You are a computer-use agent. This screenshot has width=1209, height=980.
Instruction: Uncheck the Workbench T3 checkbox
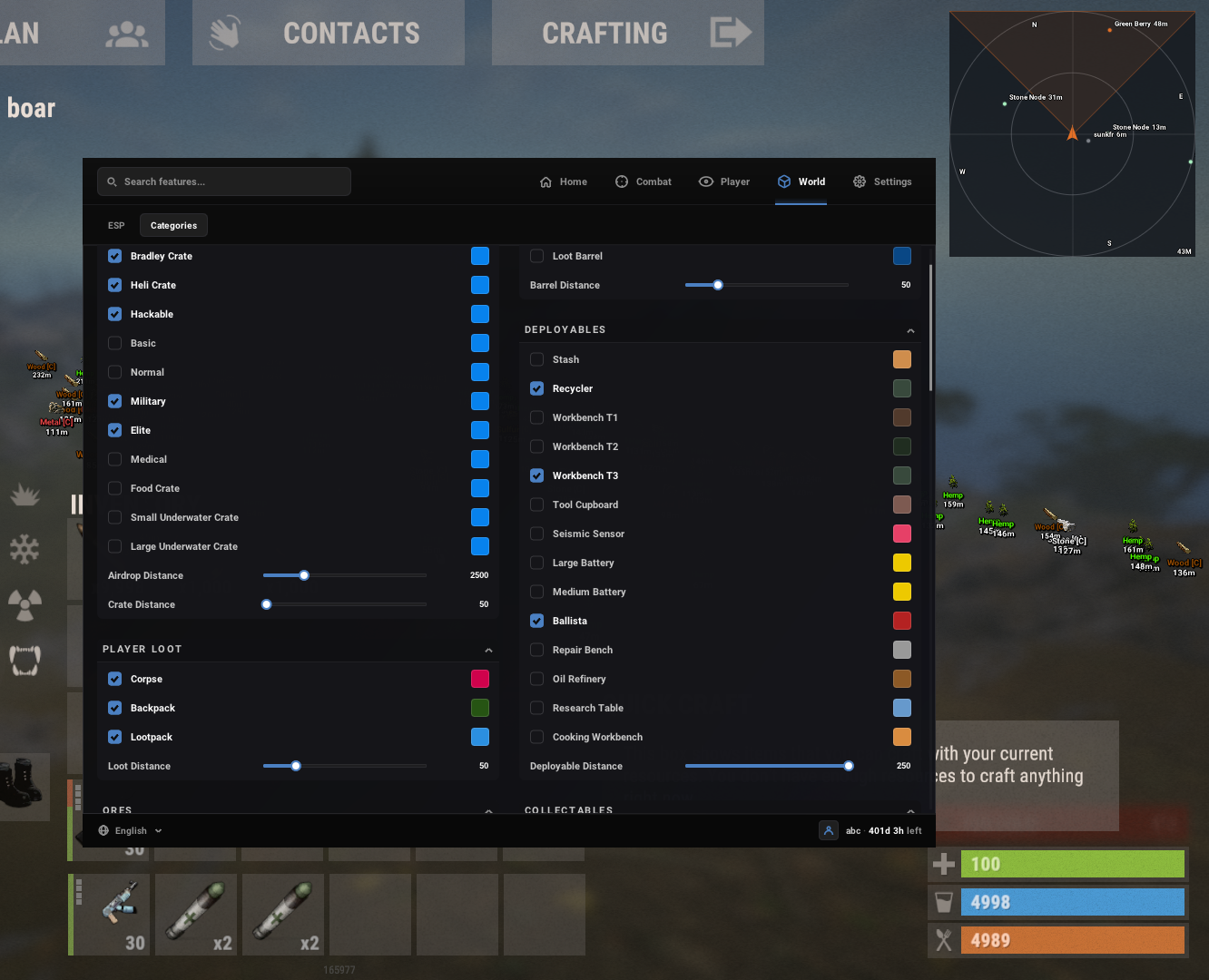537,475
